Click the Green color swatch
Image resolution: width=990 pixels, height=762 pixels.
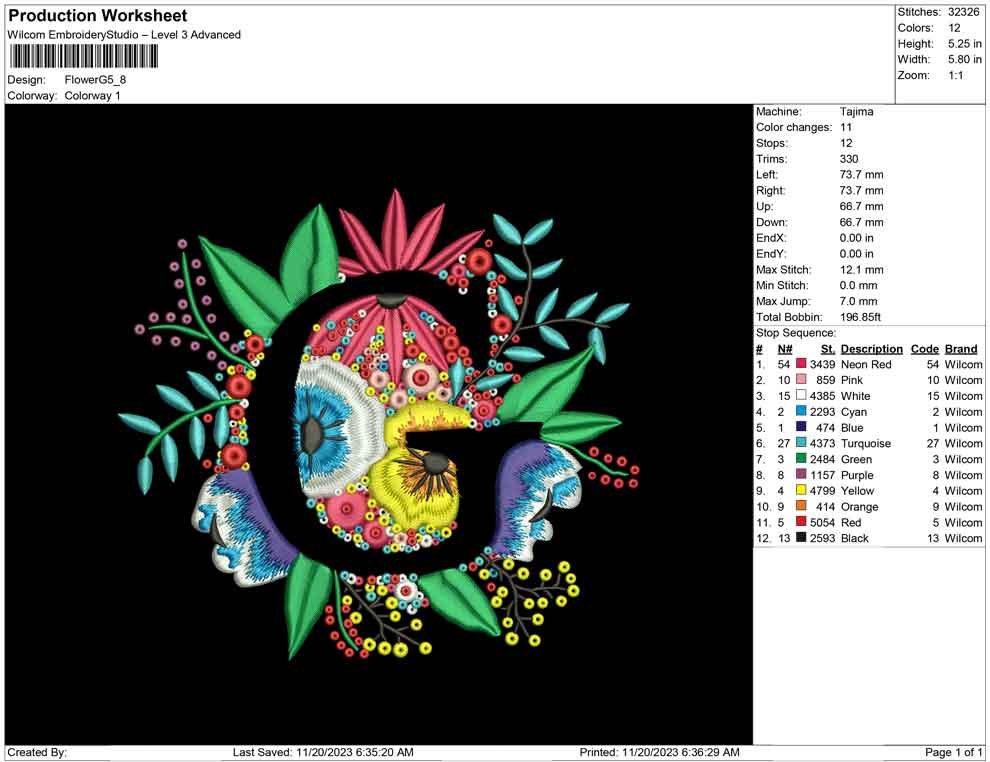click(801, 458)
